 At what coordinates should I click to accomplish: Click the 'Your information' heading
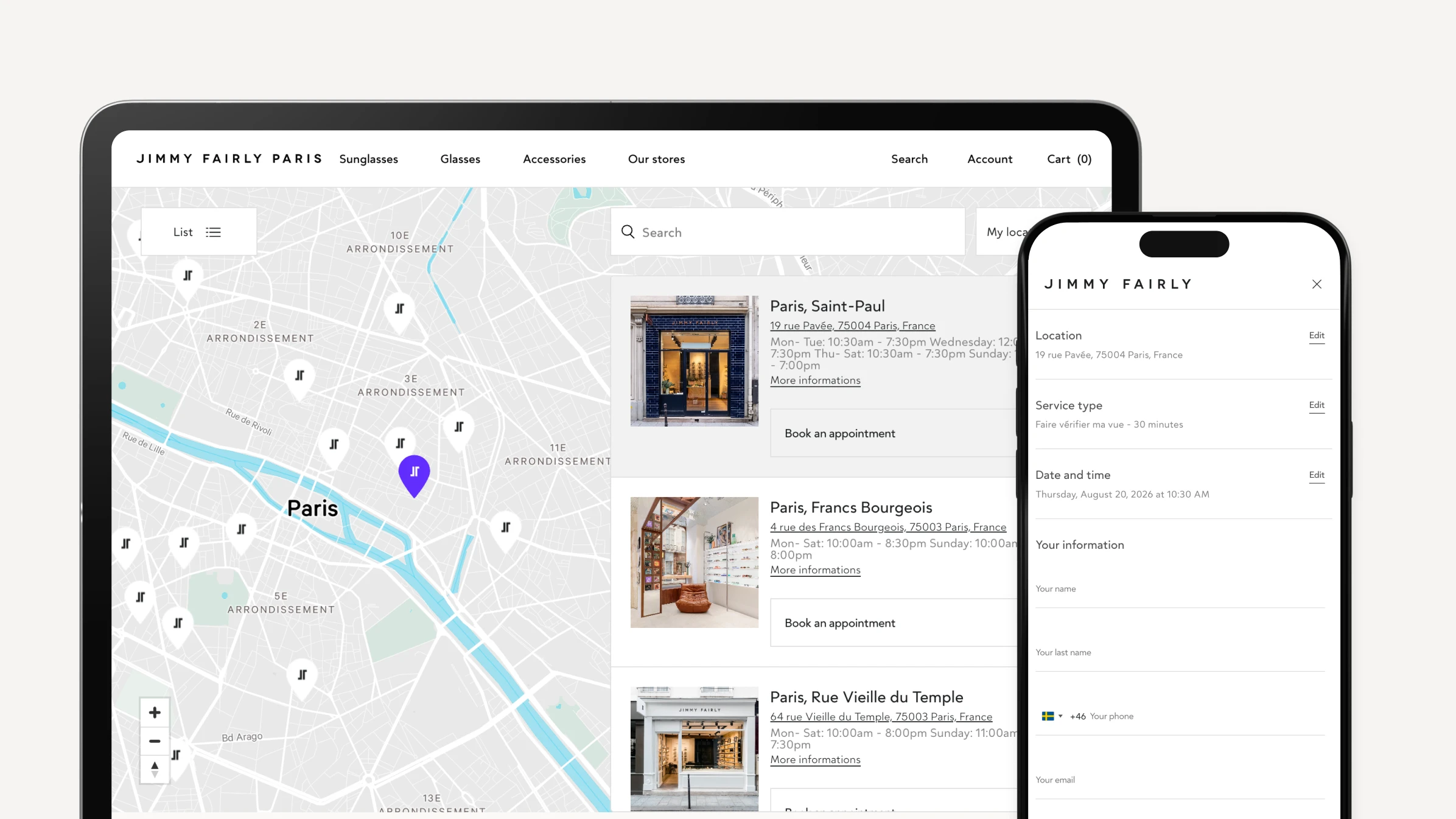tap(1080, 545)
